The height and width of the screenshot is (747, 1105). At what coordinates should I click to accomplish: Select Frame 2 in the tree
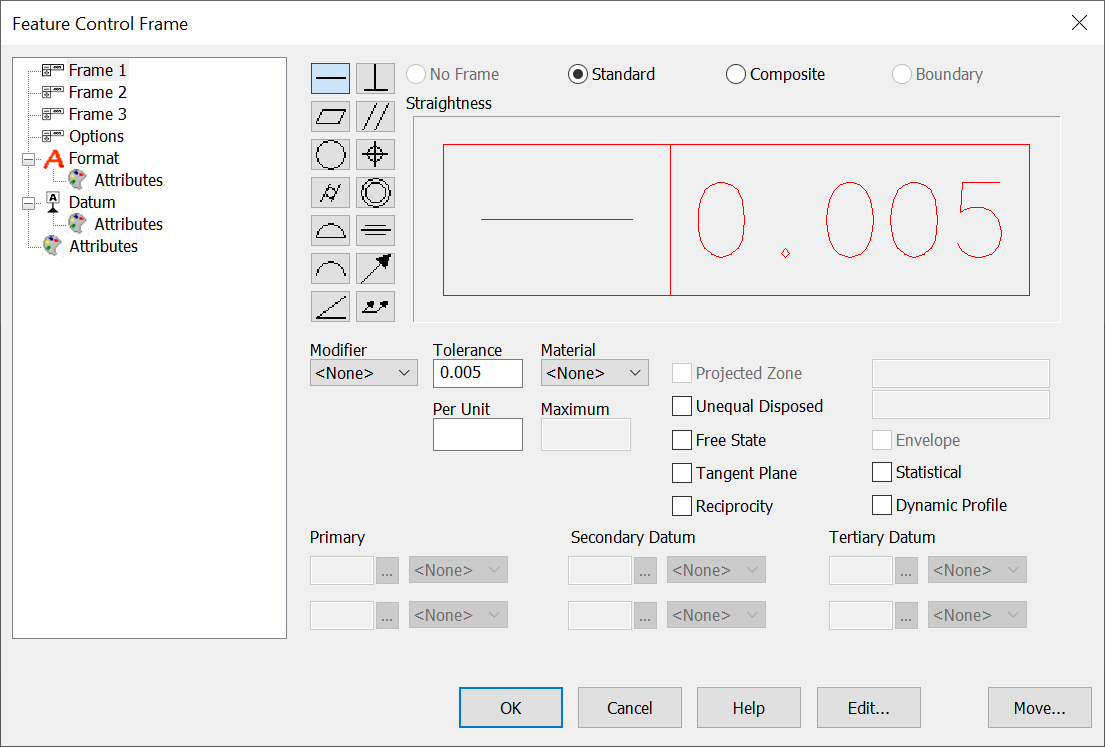[x=97, y=91]
